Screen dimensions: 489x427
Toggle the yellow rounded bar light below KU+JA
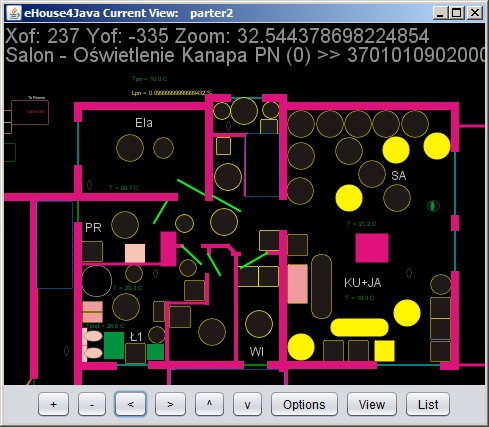click(359, 327)
